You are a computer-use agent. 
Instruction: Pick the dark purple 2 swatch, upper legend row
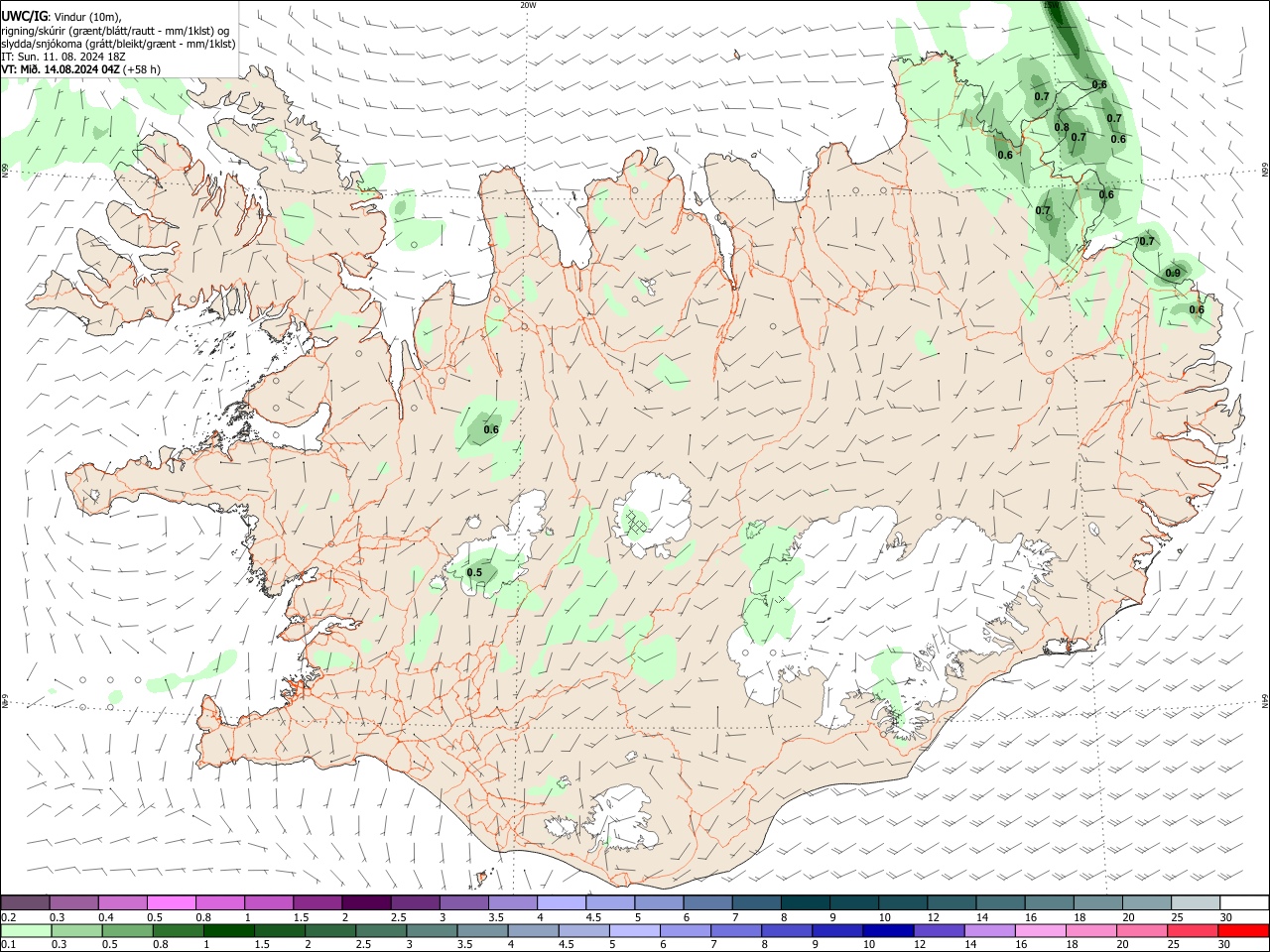(367, 902)
